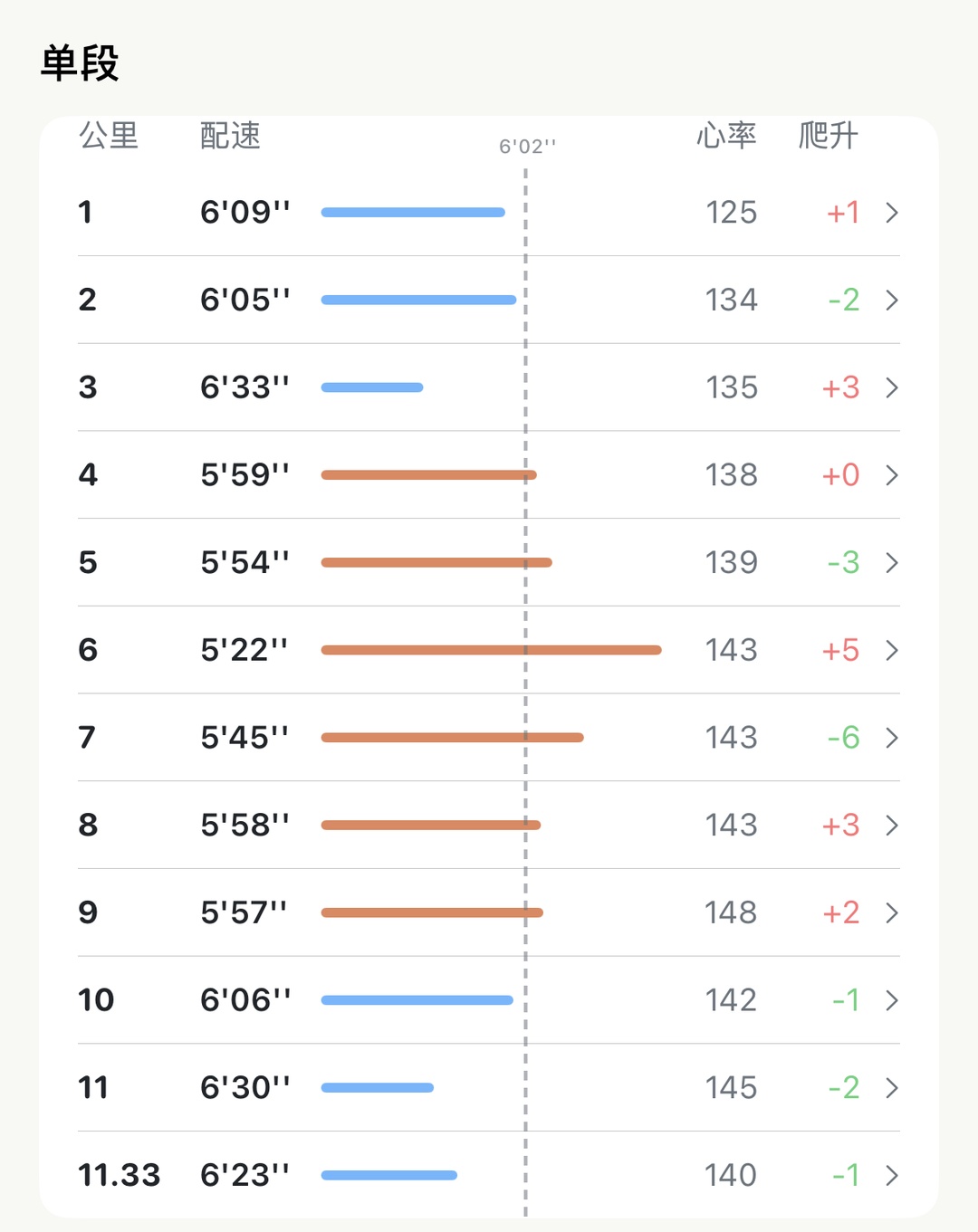Open kilometer 8 chevron icon

pos(892,825)
